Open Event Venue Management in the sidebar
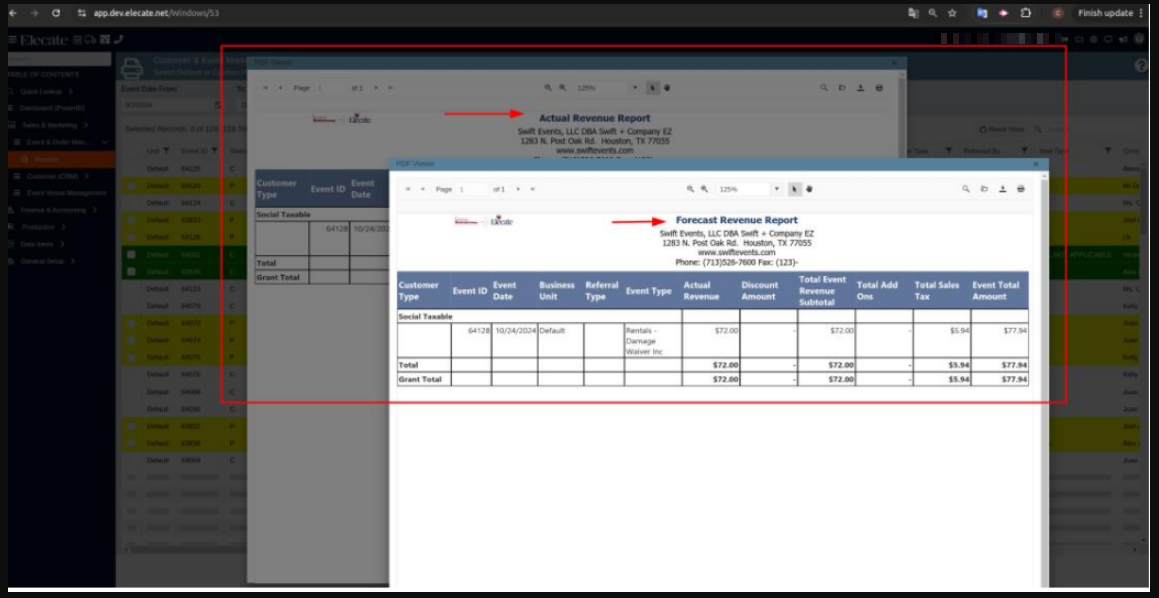The height and width of the screenshot is (598, 1159). [66, 193]
